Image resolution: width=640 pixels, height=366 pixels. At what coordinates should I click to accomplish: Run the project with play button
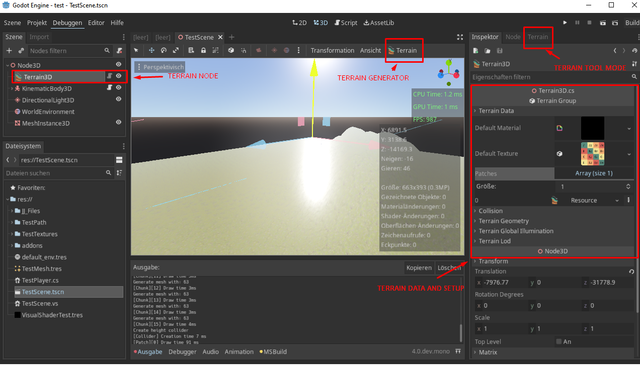(565, 23)
